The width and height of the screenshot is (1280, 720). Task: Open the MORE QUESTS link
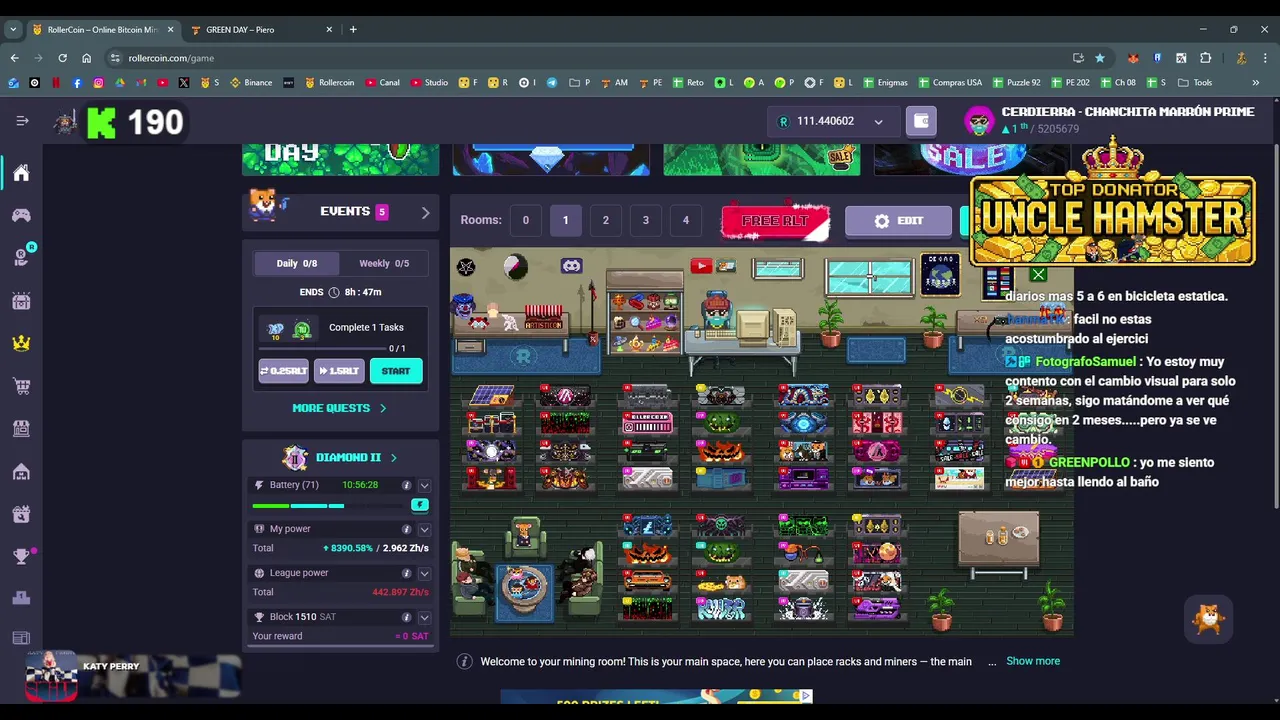(339, 408)
